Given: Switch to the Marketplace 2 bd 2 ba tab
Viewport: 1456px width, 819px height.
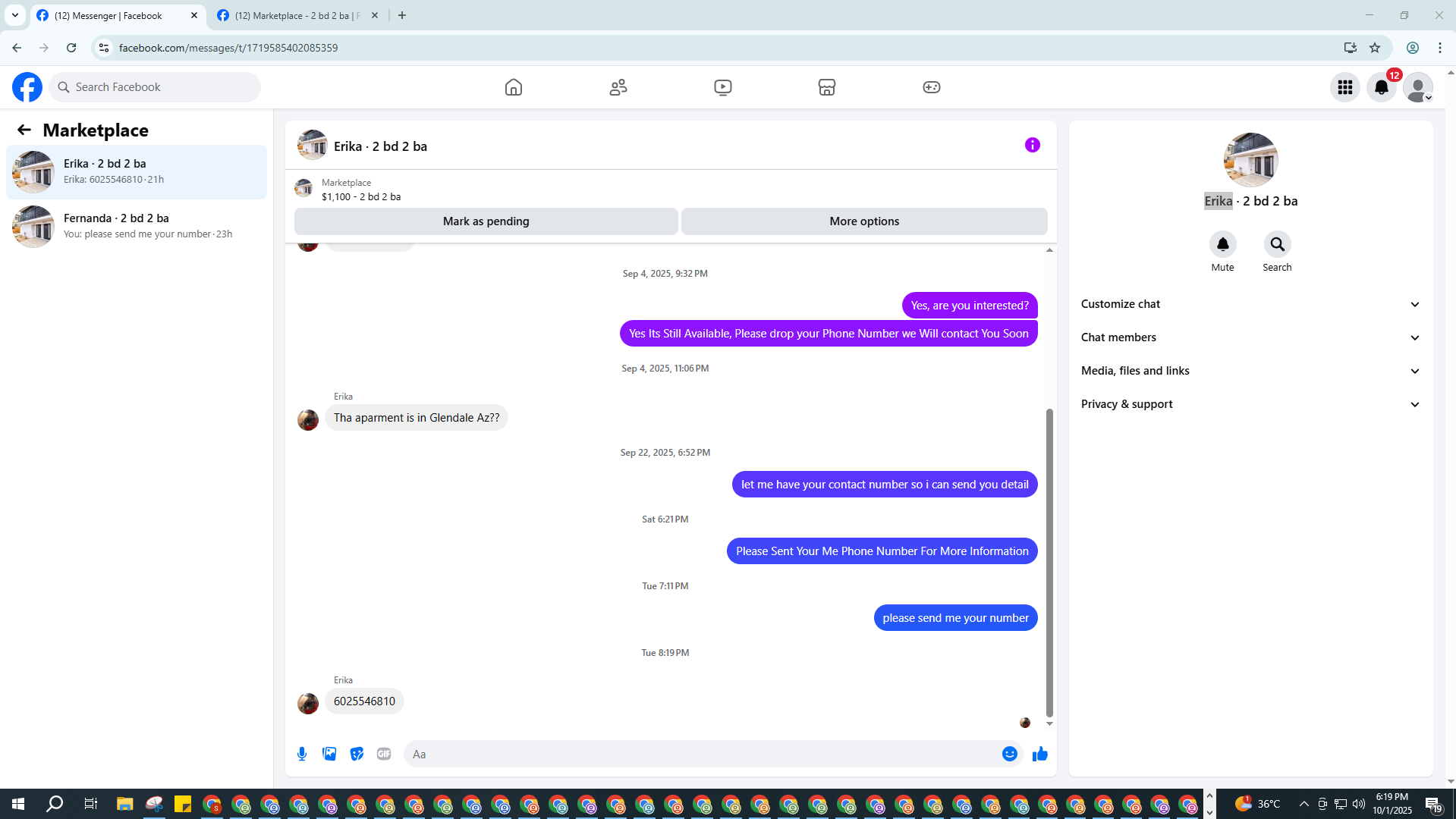Looking at the screenshot, I should (297, 15).
